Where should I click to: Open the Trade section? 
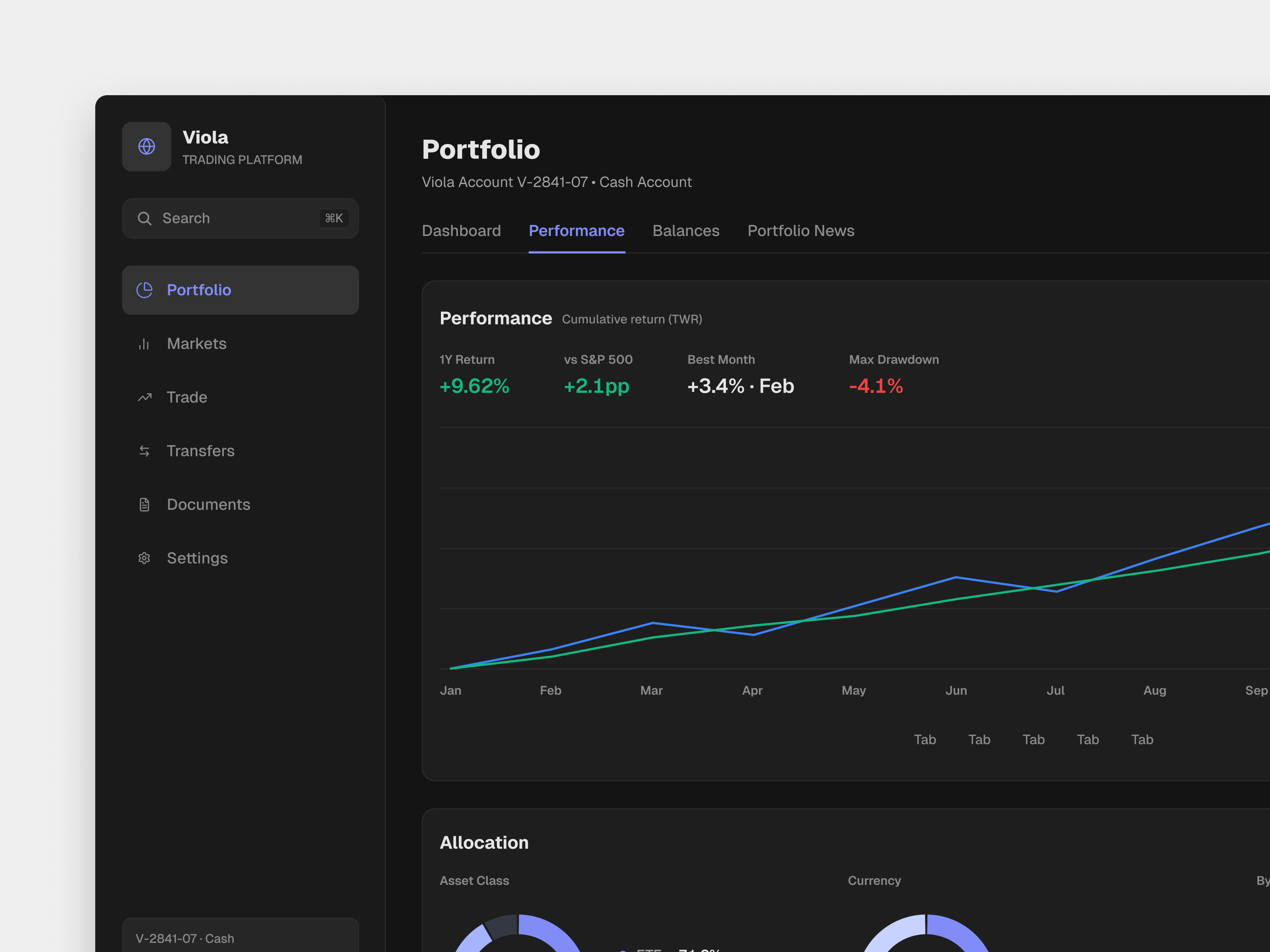pos(241,397)
